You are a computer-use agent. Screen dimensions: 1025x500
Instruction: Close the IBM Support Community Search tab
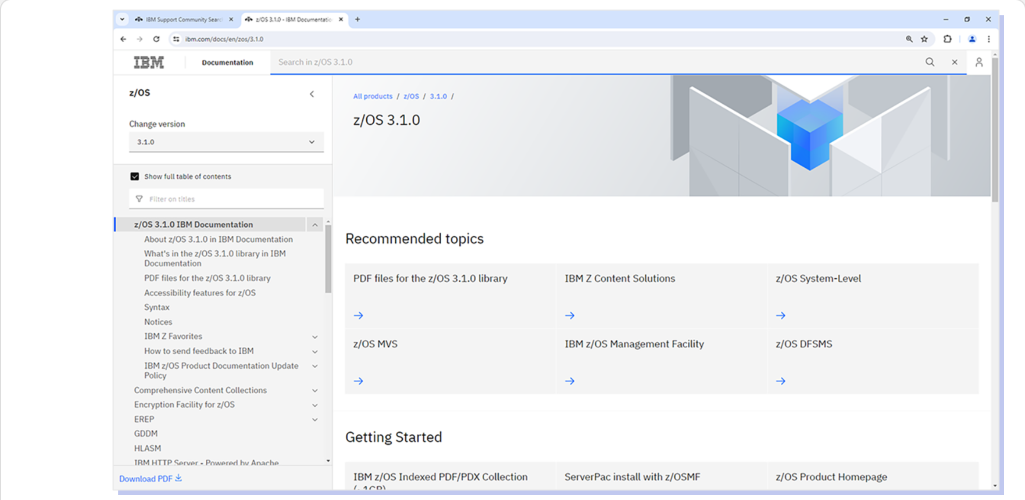pos(231,20)
